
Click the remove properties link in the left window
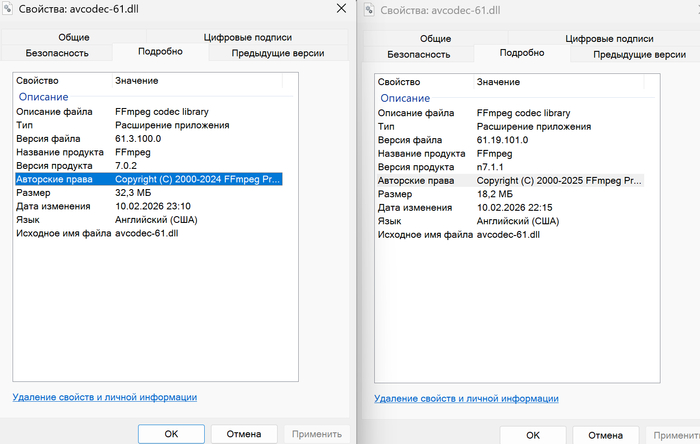point(104,397)
